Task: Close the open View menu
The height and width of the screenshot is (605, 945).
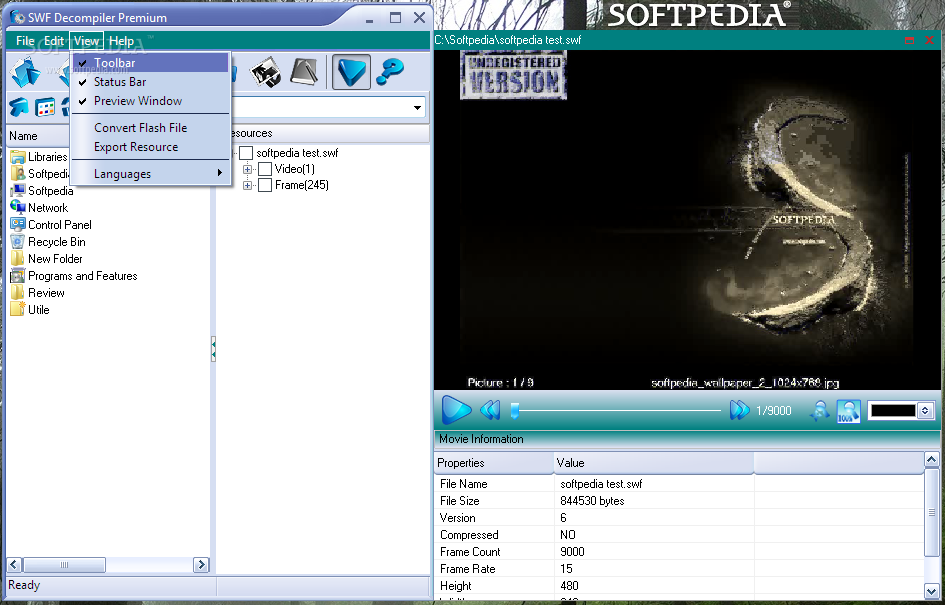Action: point(87,41)
